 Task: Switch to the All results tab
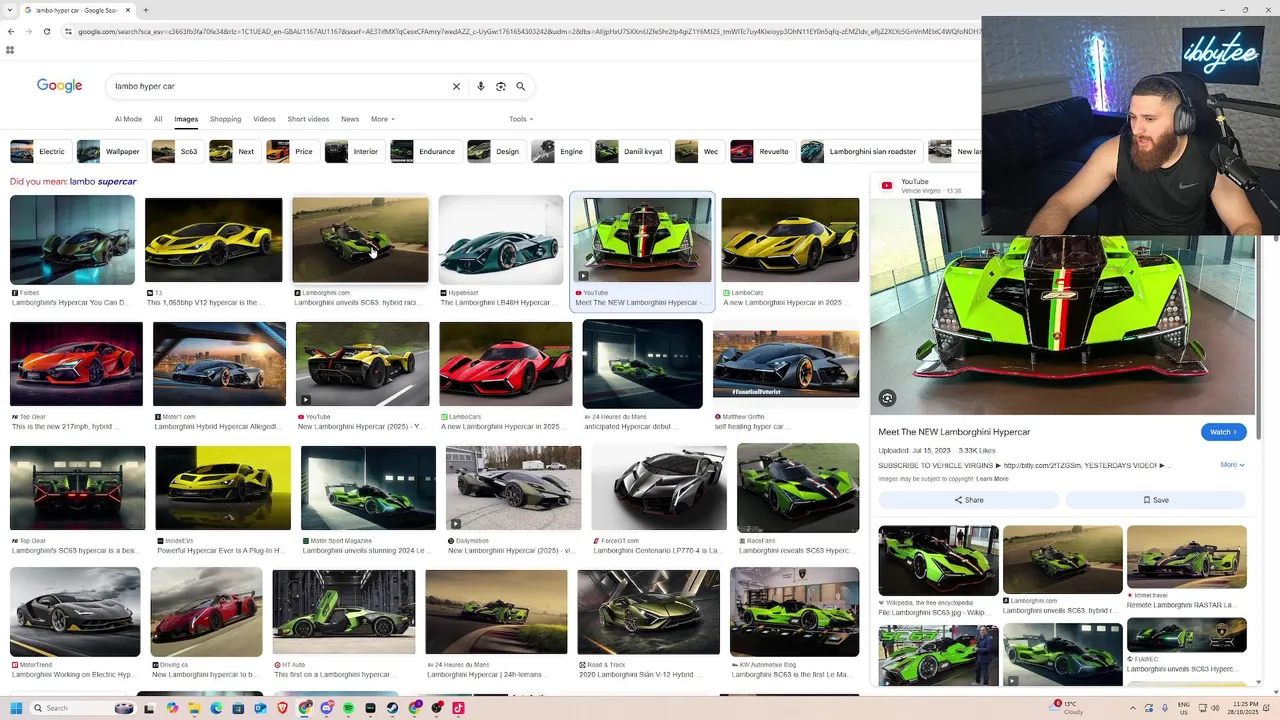tap(158, 119)
